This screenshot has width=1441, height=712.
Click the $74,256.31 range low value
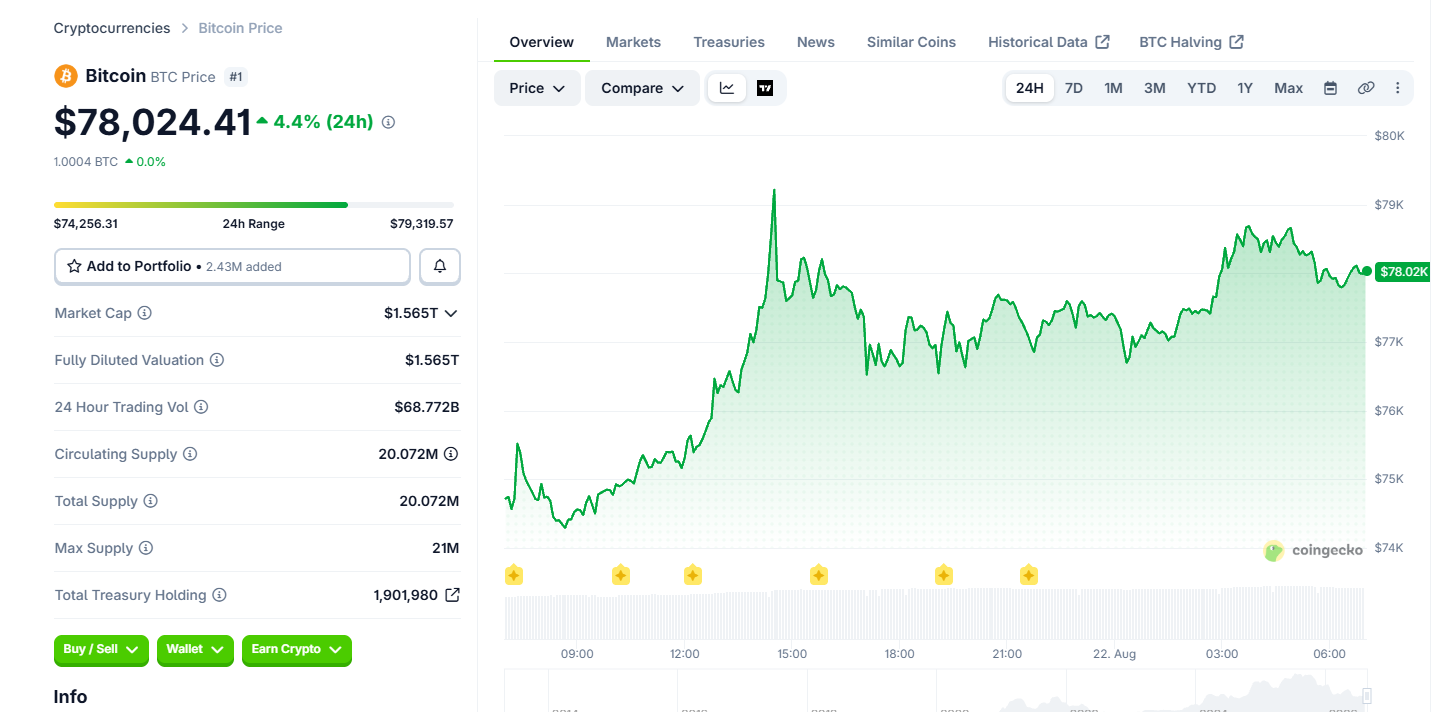pos(86,224)
